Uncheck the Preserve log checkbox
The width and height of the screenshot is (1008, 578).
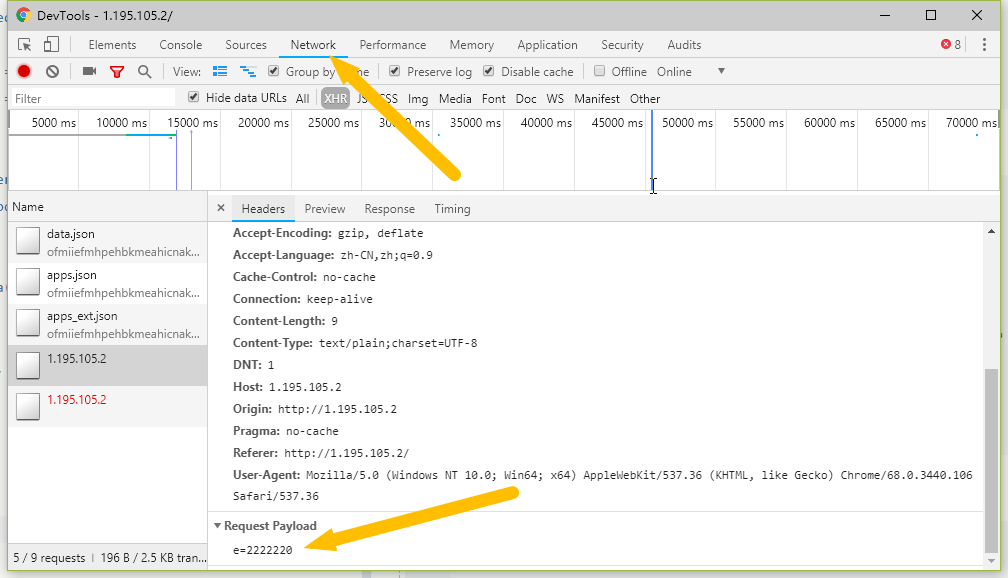[395, 71]
